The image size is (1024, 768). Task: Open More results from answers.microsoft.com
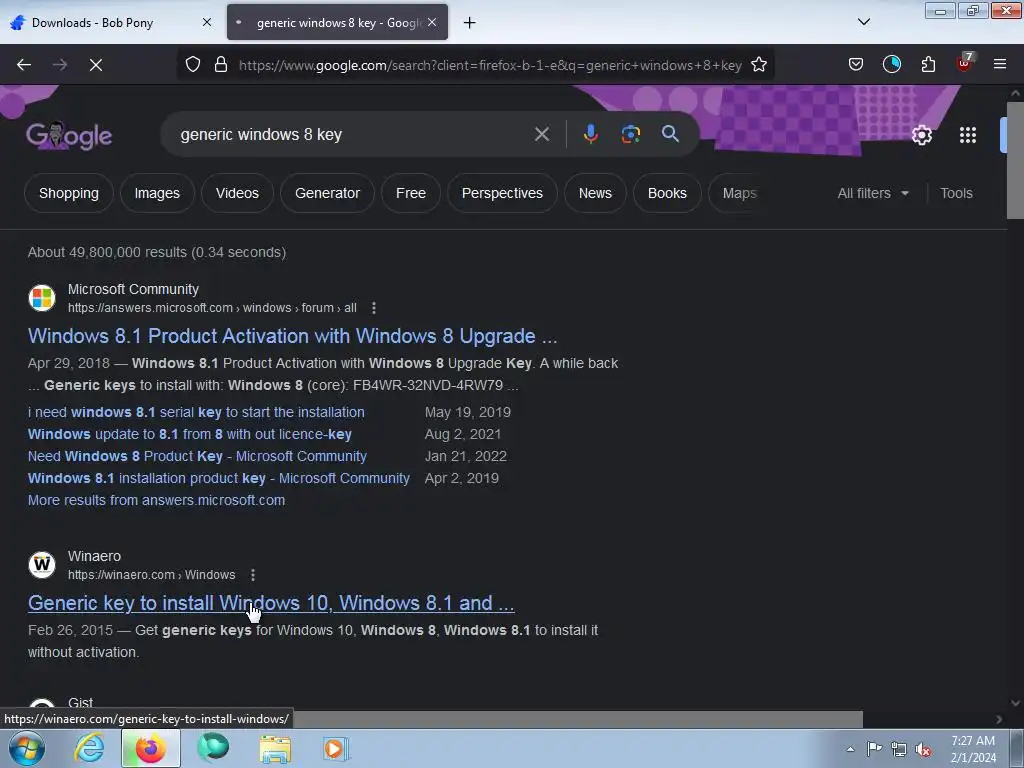pyautogui.click(x=156, y=500)
